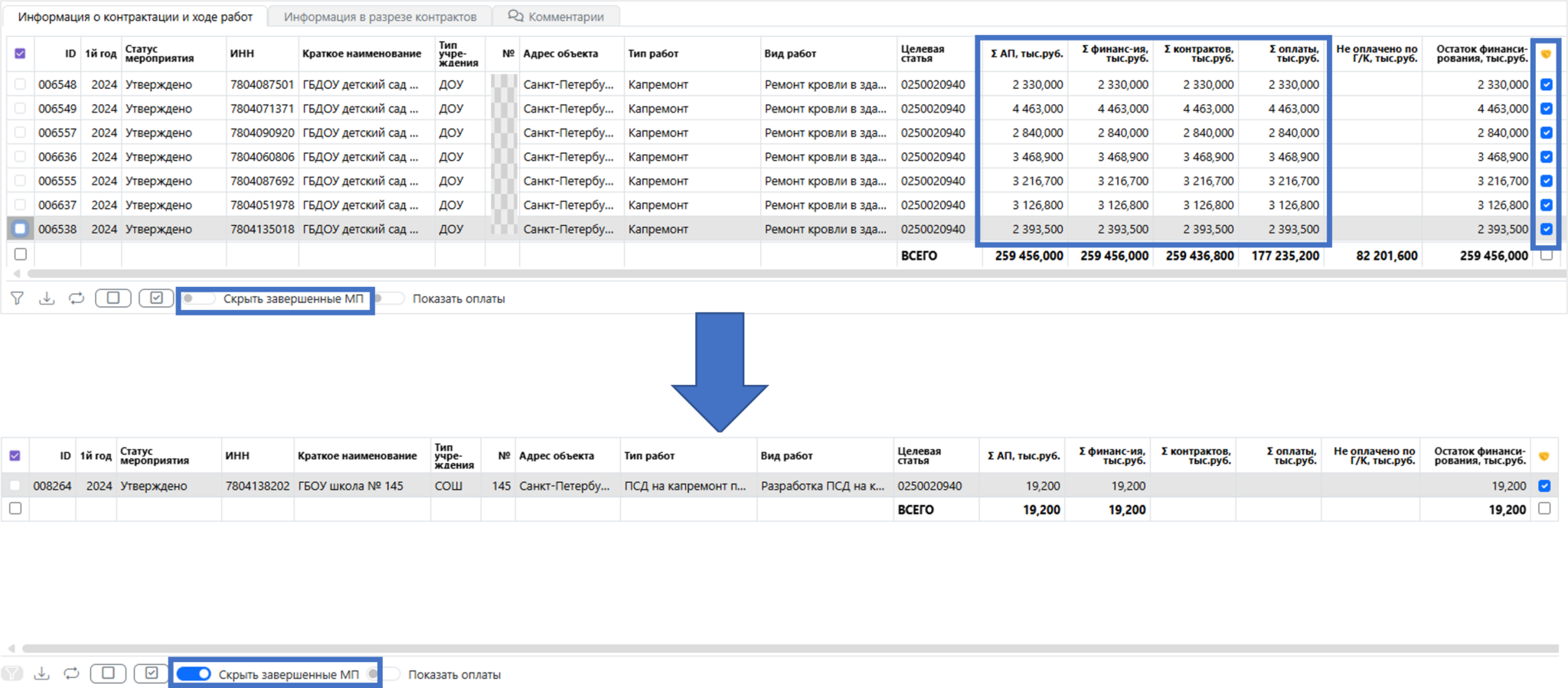Image resolution: width=1568 pixels, height=688 pixels.
Task: Click the Комментарии speech bubble tab
Action: 557,16
